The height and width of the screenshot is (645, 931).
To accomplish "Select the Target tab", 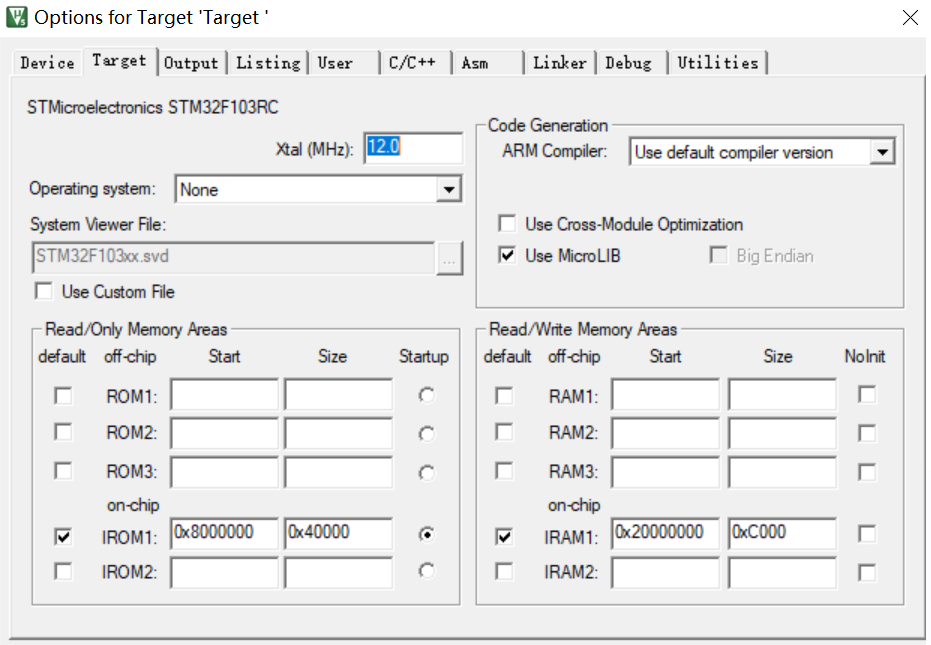I will 119,61.
